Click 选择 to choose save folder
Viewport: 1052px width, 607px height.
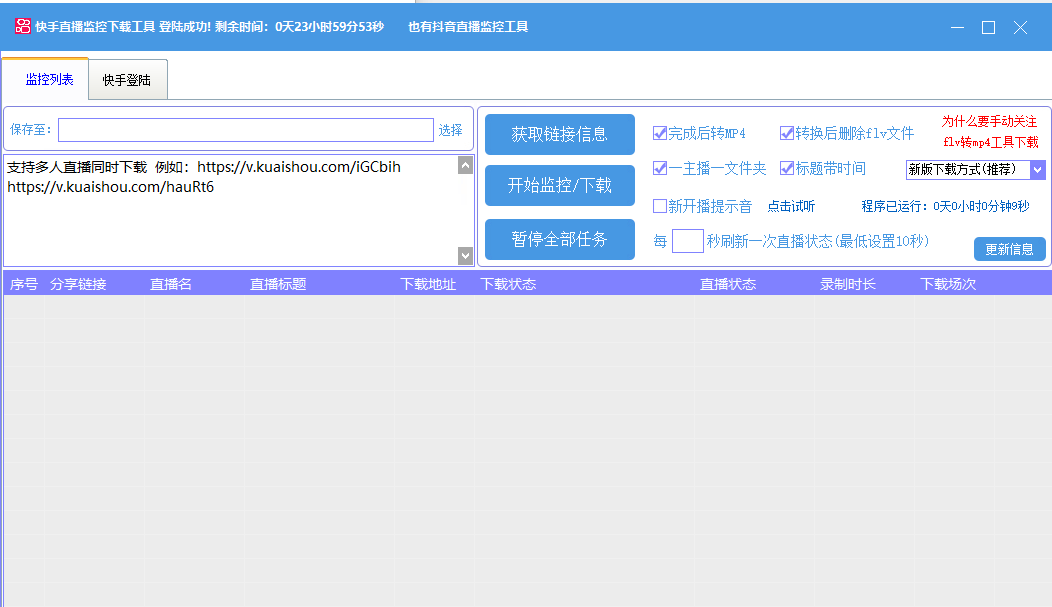pyautogui.click(x=450, y=130)
